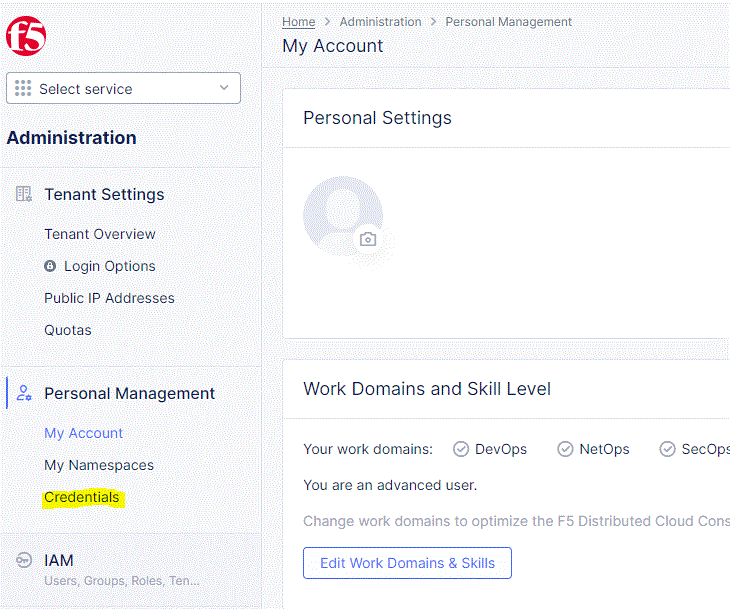The image size is (730, 609).
Task: Click the Home breadcrumb link
Action: 298,22
